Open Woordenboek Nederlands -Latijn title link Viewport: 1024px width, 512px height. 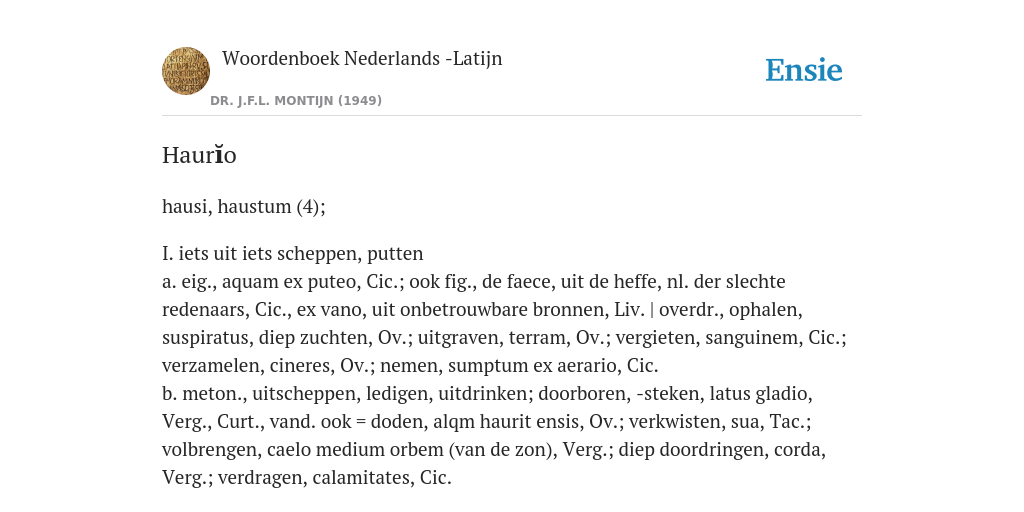[x=362, y=59]
